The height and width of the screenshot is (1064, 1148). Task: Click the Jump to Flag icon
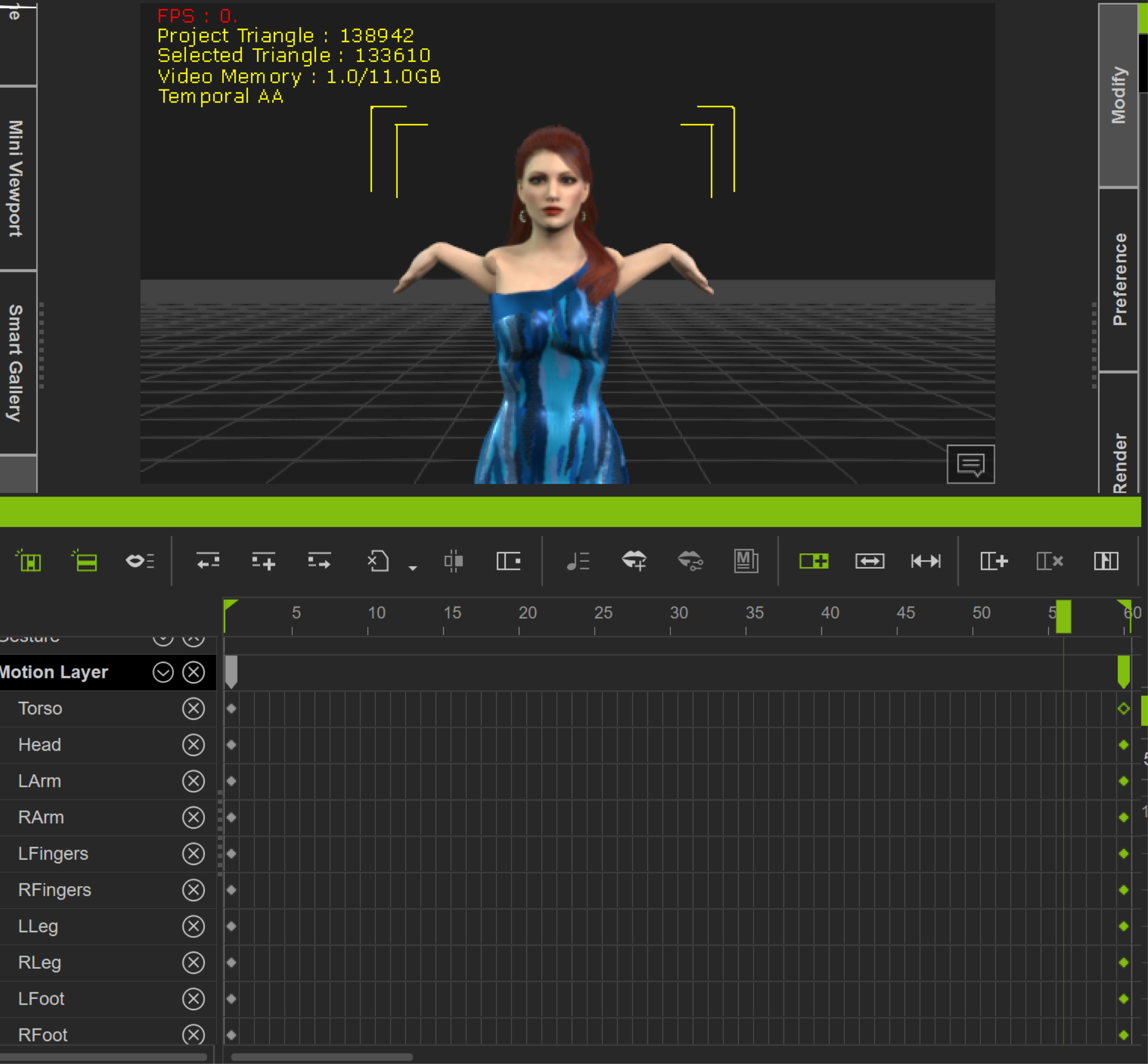(x=1106, y=560)
